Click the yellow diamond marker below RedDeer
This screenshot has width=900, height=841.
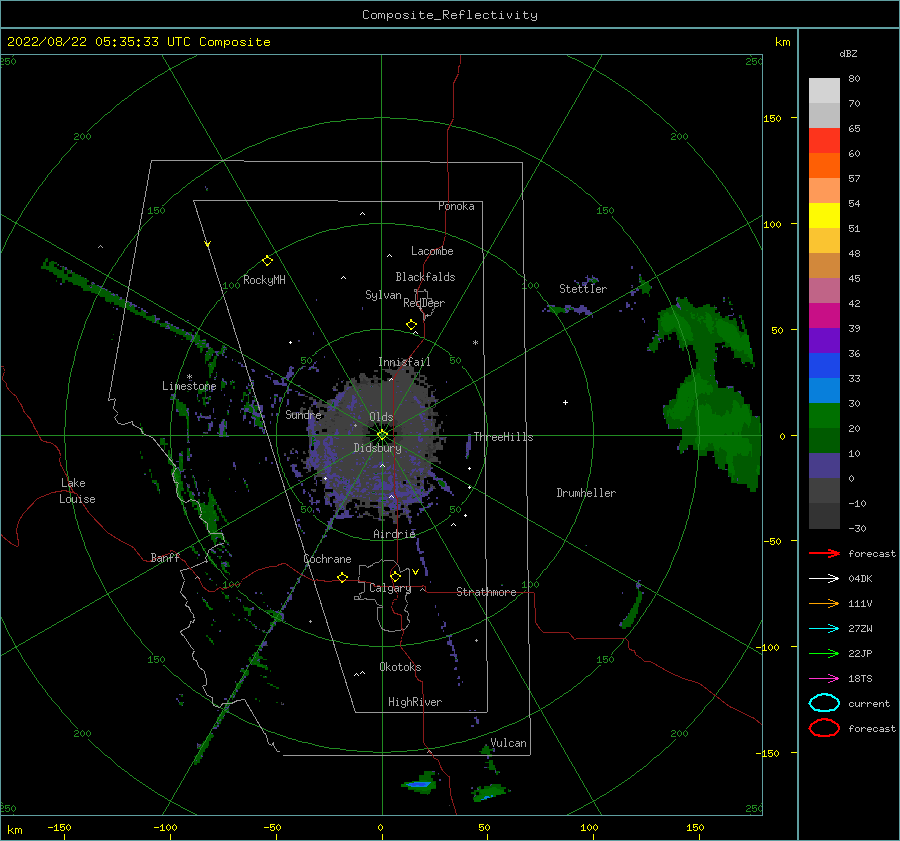412,325
